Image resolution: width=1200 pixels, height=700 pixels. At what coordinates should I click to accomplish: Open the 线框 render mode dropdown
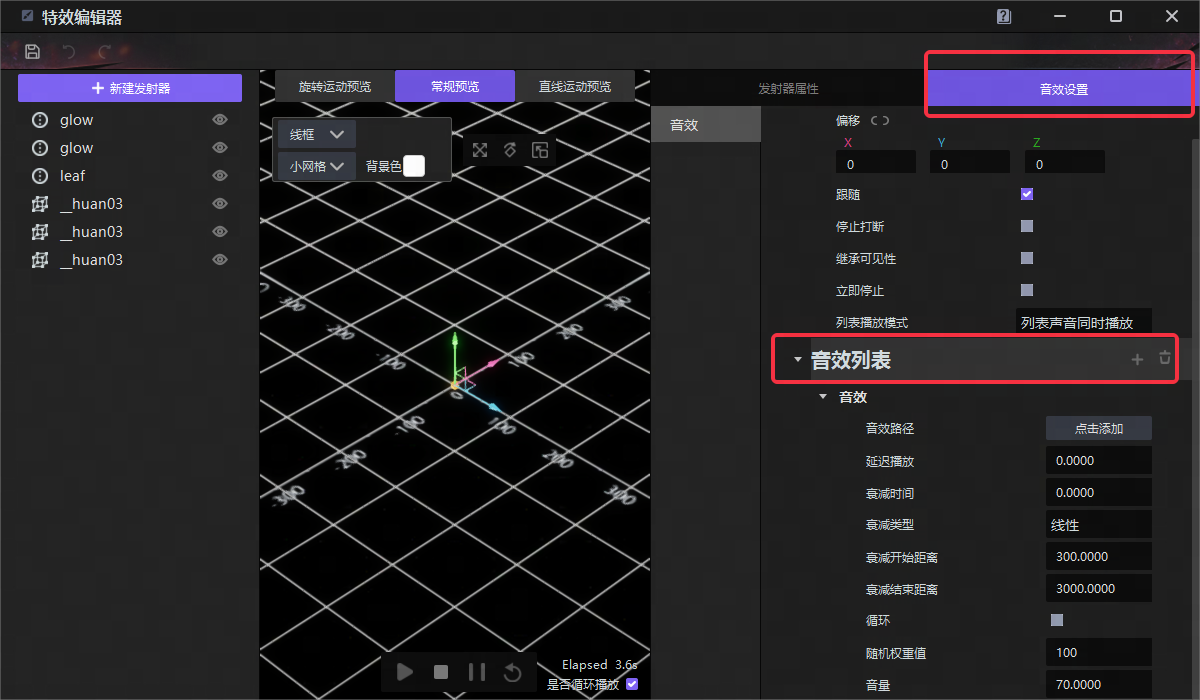coord(316,134)
